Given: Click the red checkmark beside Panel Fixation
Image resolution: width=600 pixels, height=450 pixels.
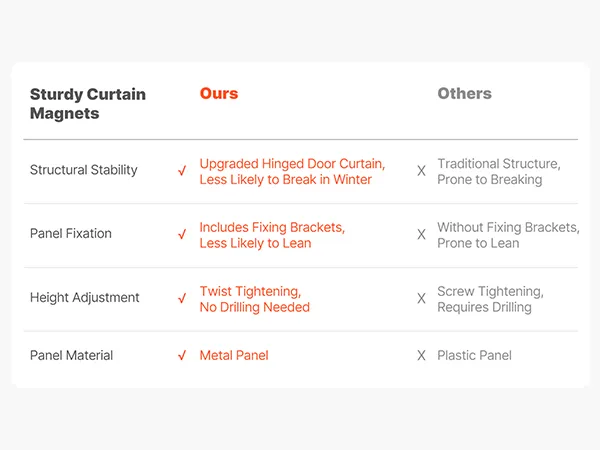Looking at the screenshot, I should point(182,235).
